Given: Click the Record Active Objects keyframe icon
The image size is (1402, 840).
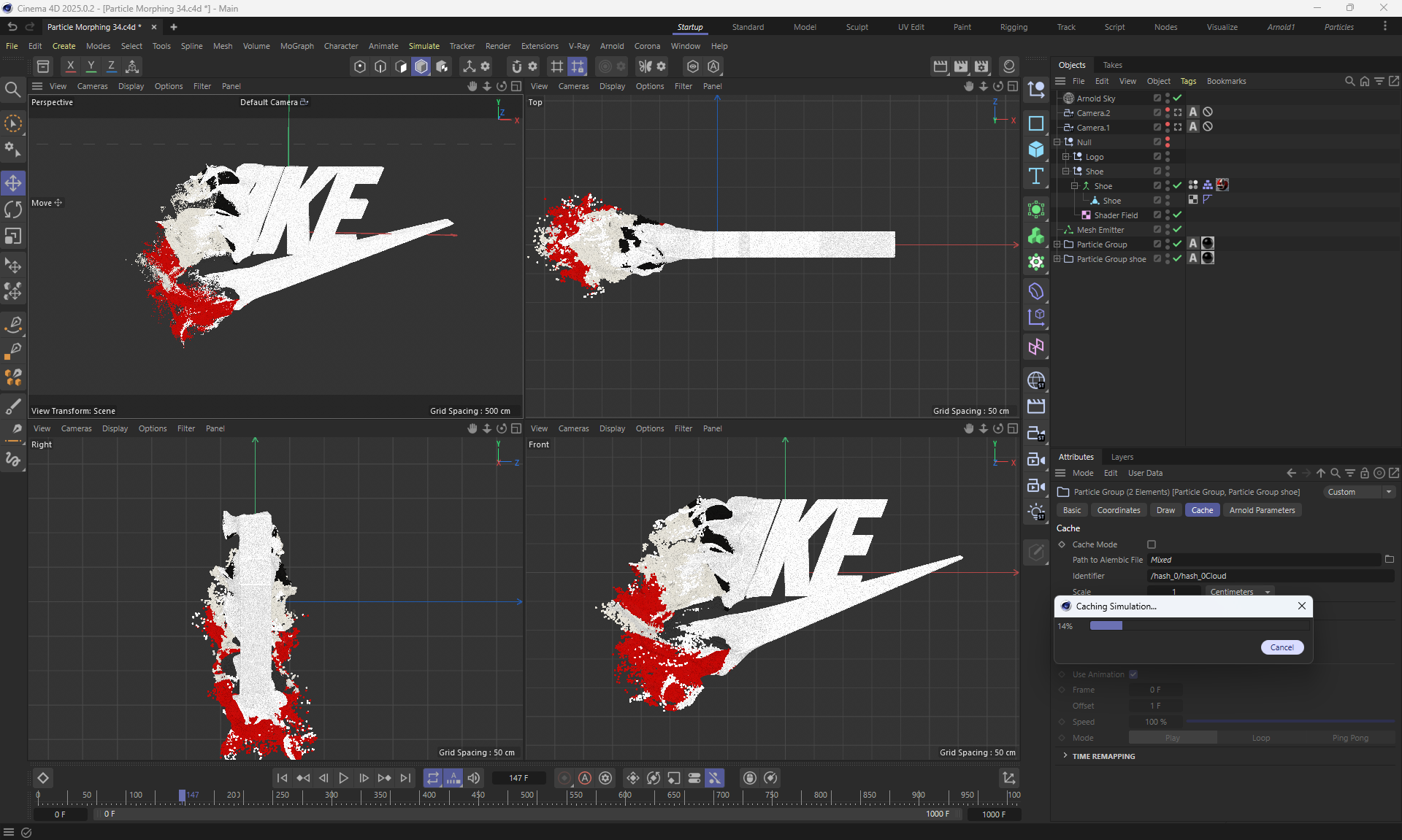Looking at the screenshot, I should coord(564,778).
